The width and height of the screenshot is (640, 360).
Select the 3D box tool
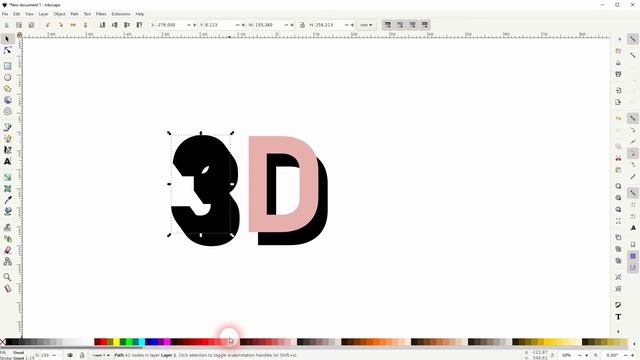click(7, 100)
